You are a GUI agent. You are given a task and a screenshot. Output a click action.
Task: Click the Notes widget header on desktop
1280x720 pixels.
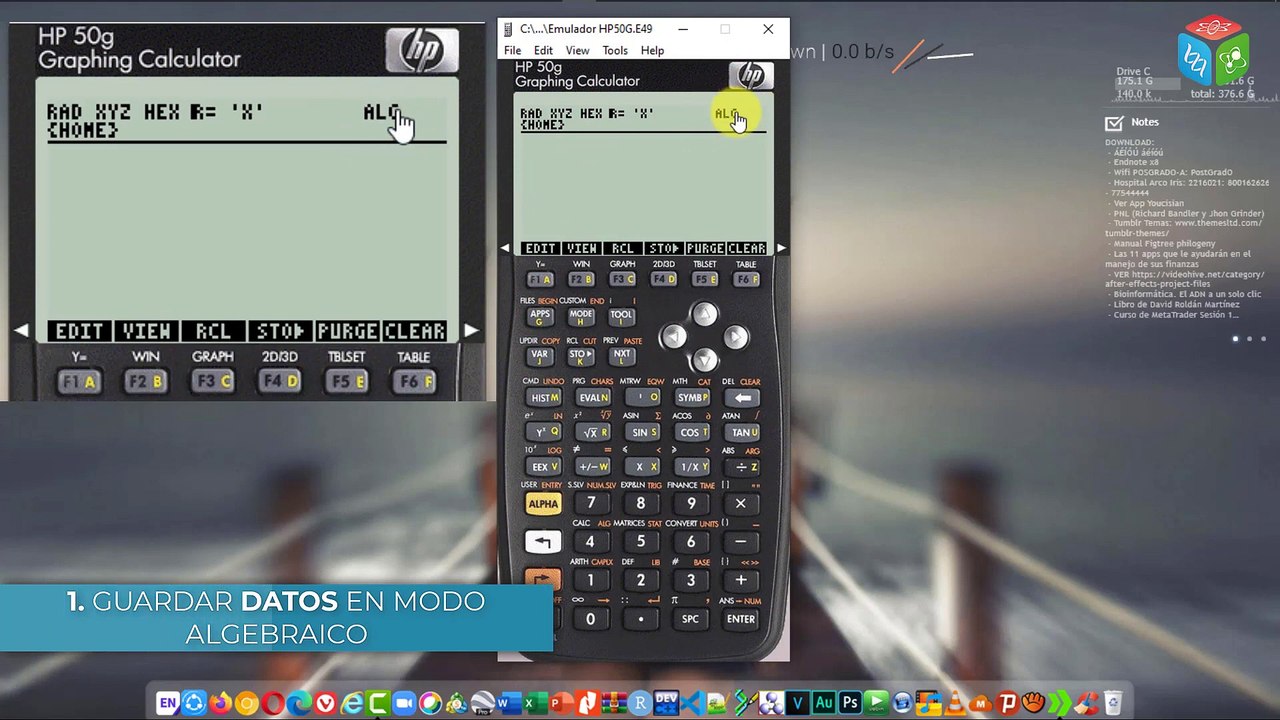(x=1132, y=122)
